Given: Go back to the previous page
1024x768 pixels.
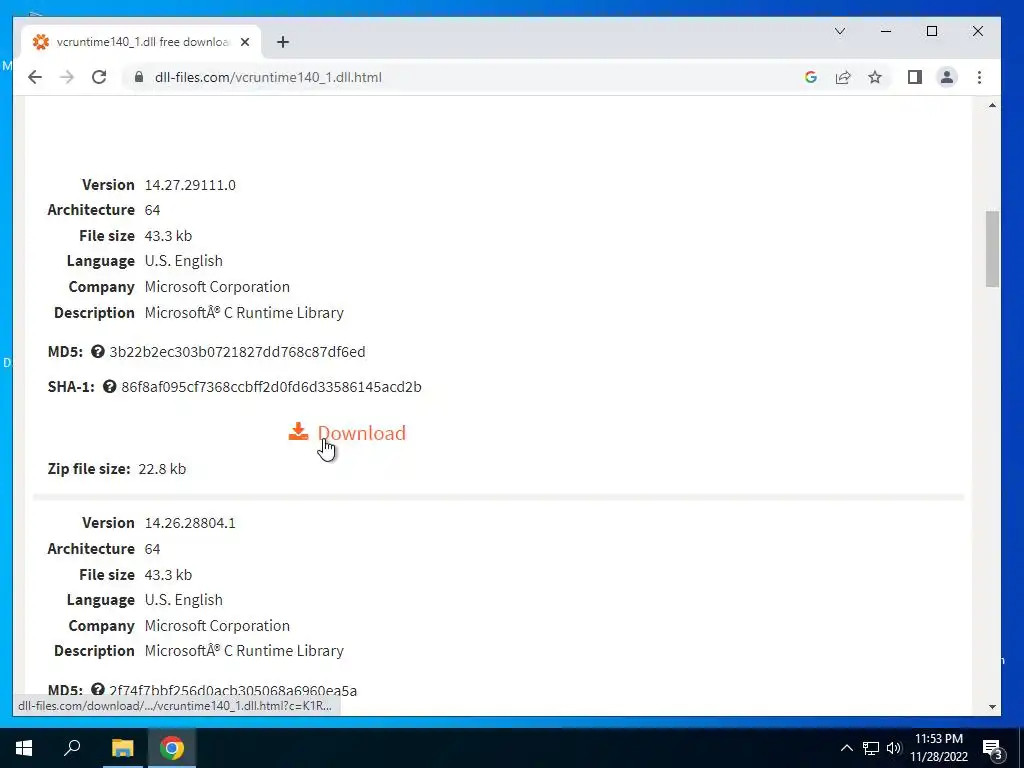Looking at the screenshot, I should point(35,77).
